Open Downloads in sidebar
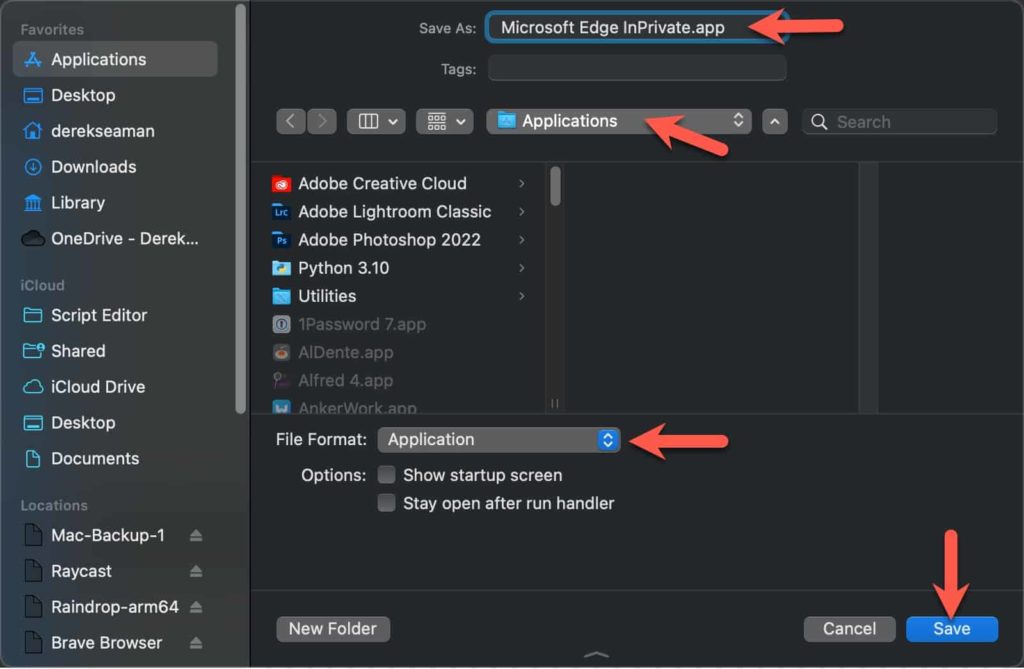Viewport: 1024px width, 669px height. [x=115, y=167]
